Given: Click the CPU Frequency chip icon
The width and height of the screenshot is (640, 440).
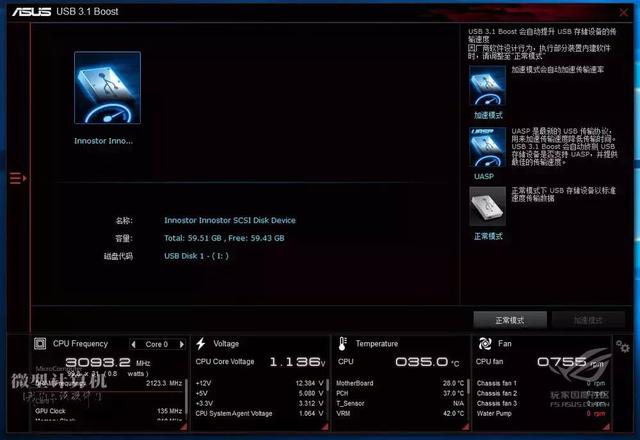Looking at the screenshot, I should tap(40, 344).
